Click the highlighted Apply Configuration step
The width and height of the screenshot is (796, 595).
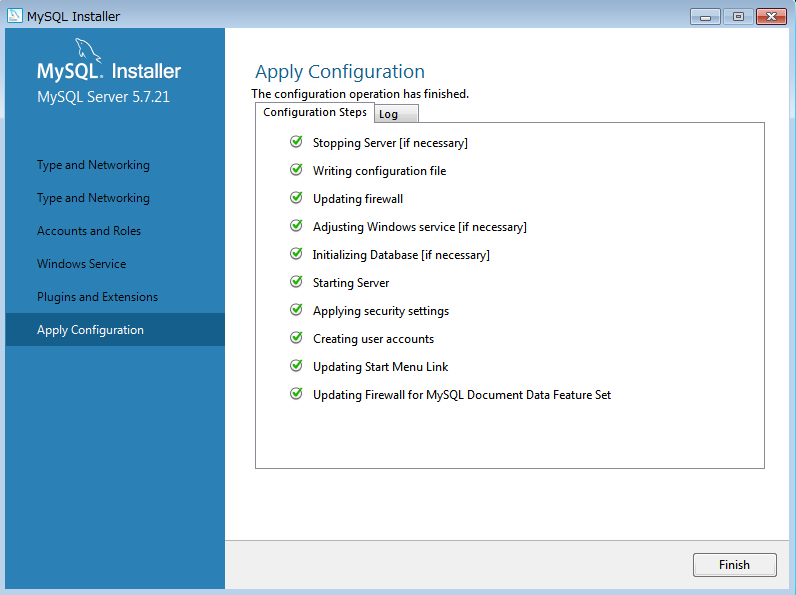[90, 330]
